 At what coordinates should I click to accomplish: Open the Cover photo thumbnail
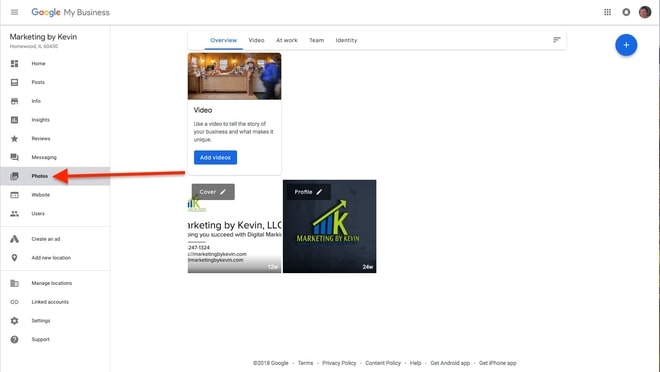[234, 226]
